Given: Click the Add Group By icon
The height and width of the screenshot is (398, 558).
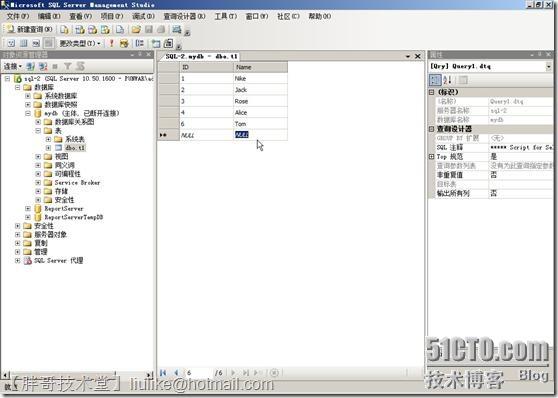Looking at the screenshot, I should click(140, 43).
